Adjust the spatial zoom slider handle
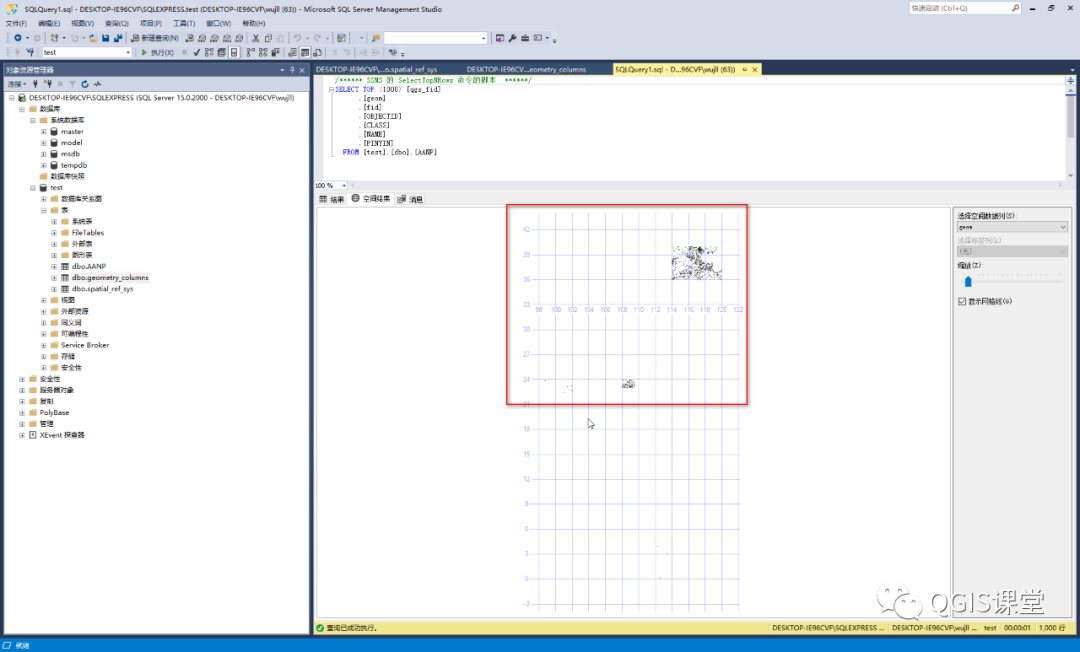The height and width of the screenshot is (652, 1080). 968,281
